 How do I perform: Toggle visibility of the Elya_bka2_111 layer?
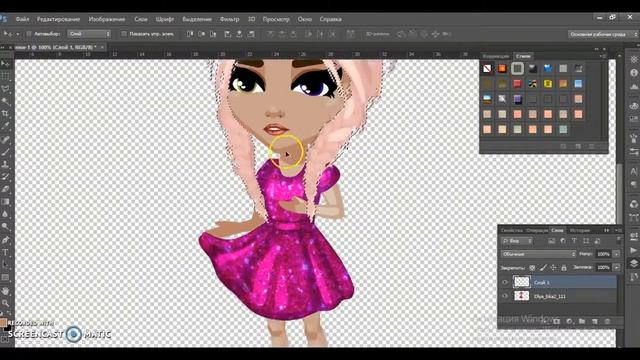click(x=505, y=296)
